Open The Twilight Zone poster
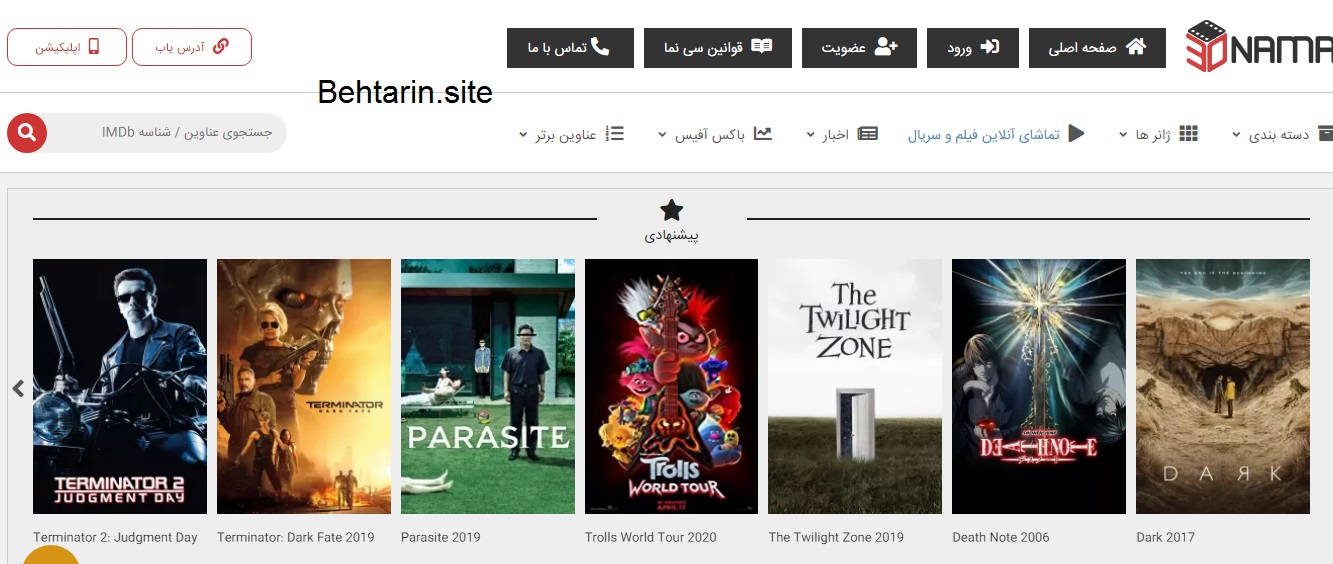The width and height of the screenshot is (1333, 564). point(855,386)
